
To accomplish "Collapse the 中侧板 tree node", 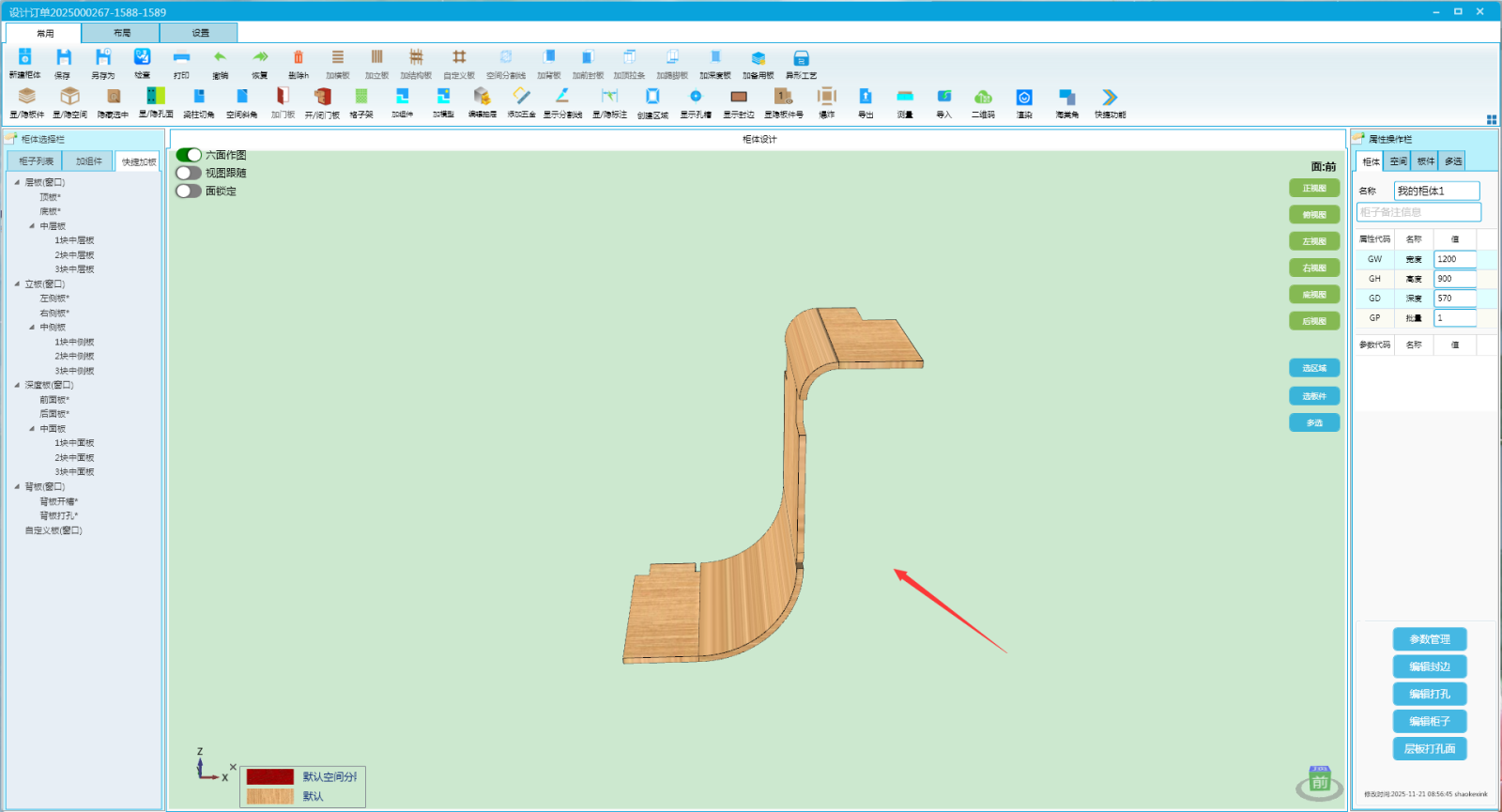I will coord(32,328).
